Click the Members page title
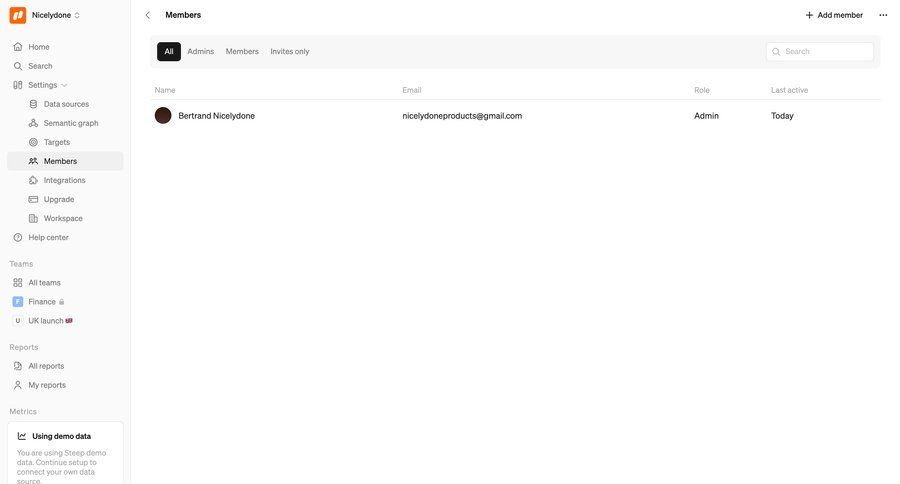This screenshot has height=484, width=900. [183, 15]
